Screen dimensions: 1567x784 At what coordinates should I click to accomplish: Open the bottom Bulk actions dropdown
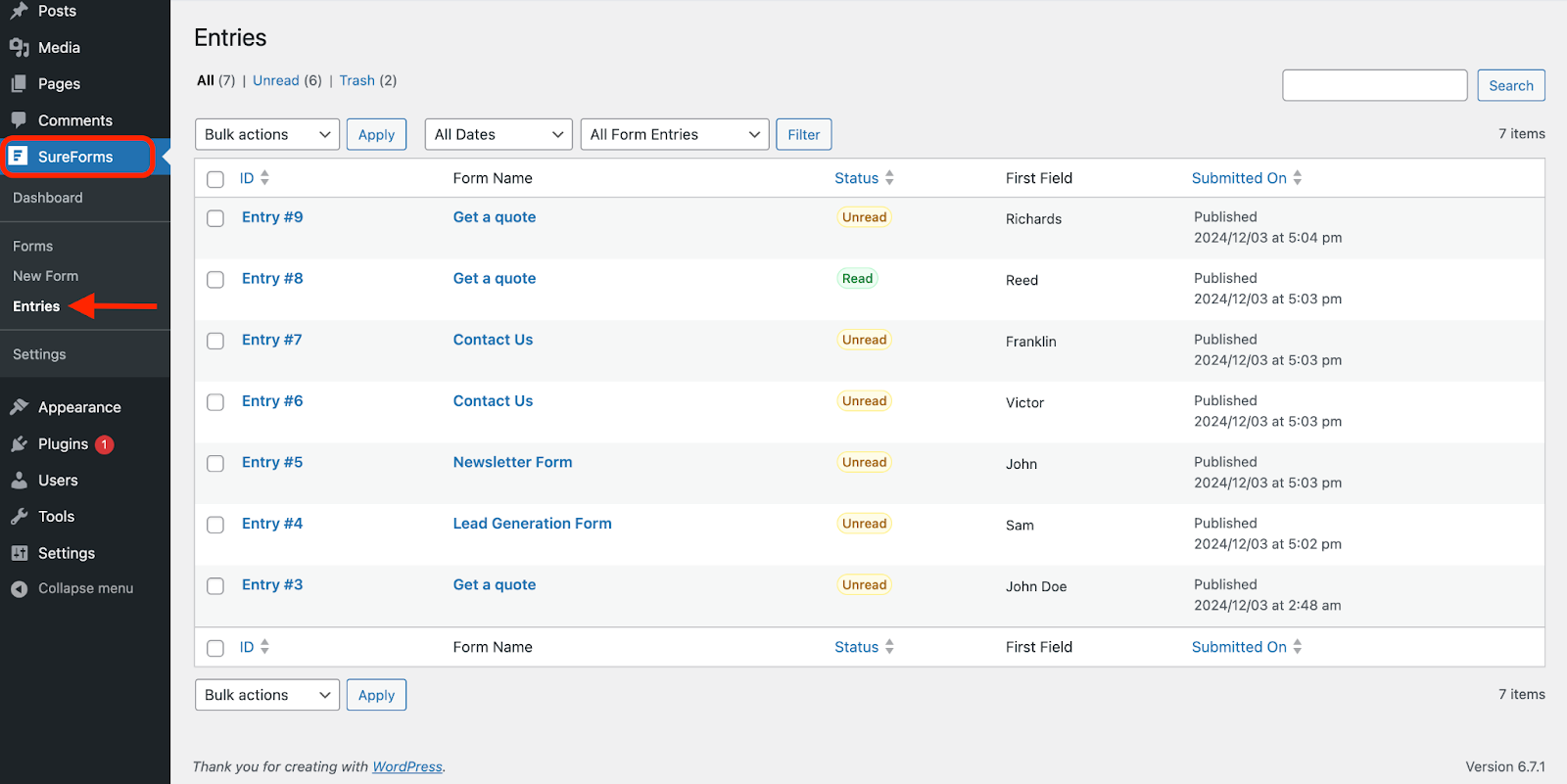coord(267,695)
